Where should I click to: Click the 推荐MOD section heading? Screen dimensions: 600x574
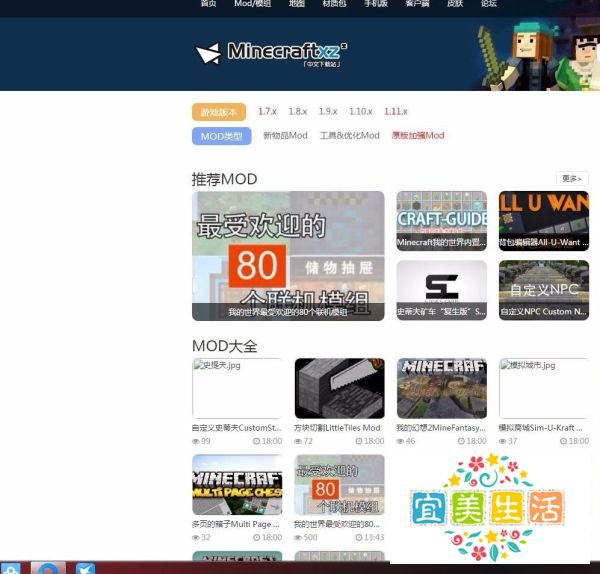click(225, 179)
